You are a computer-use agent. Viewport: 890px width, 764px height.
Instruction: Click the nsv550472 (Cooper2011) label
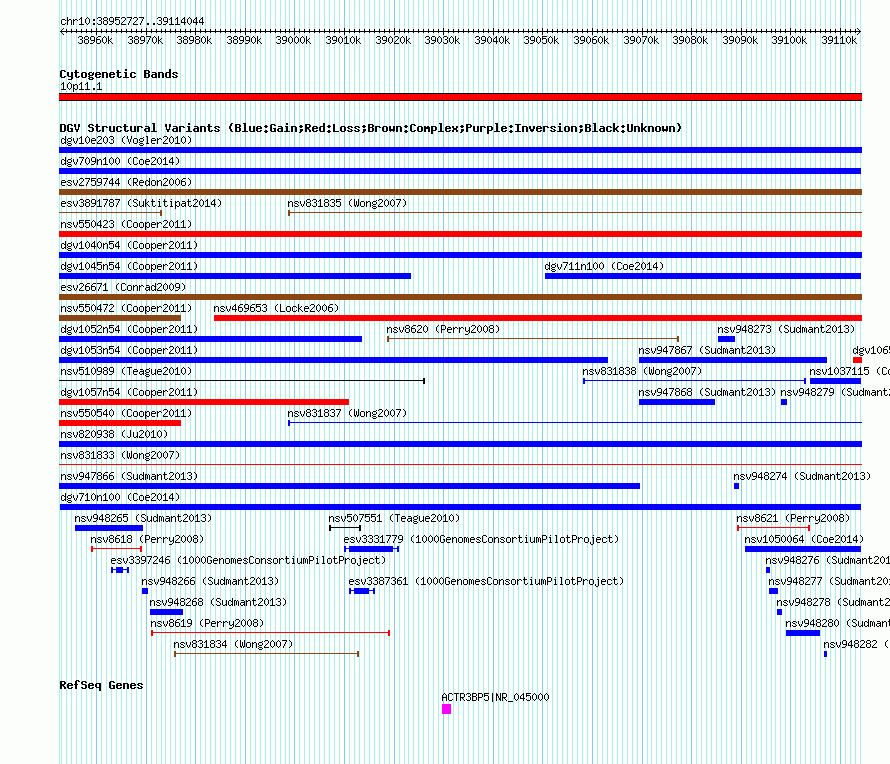pyautogui.click(x=126, y=308)
